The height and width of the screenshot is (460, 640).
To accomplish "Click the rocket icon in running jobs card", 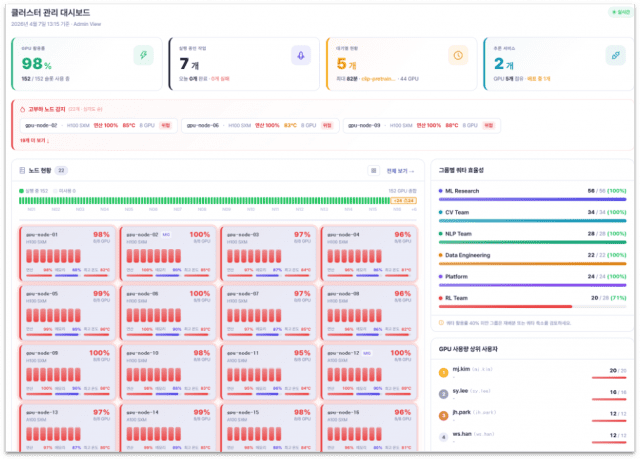I will tap(301, 55).
